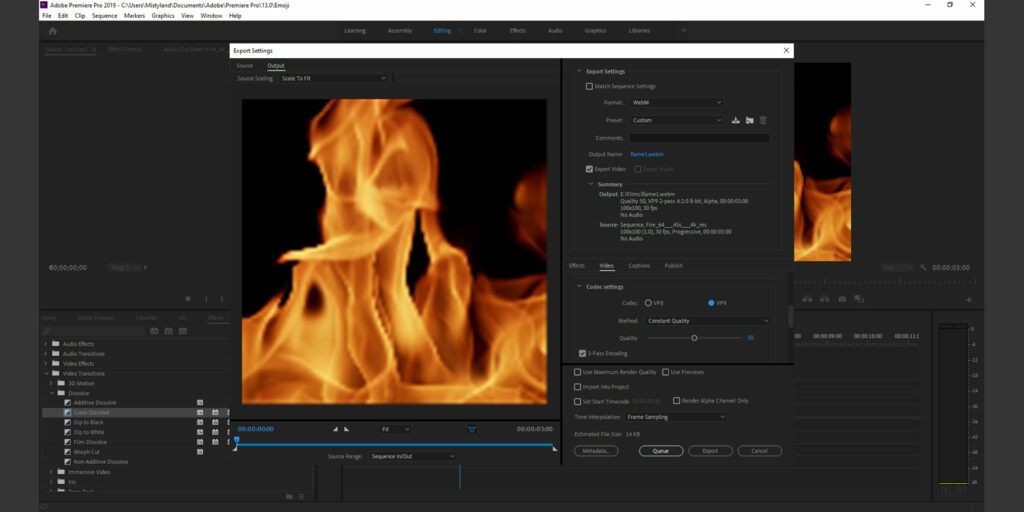Toggle the Accelerated Effects filter icon
Image resolution: width=1024 pixels, height=512 pixels.
pos(154,332)
